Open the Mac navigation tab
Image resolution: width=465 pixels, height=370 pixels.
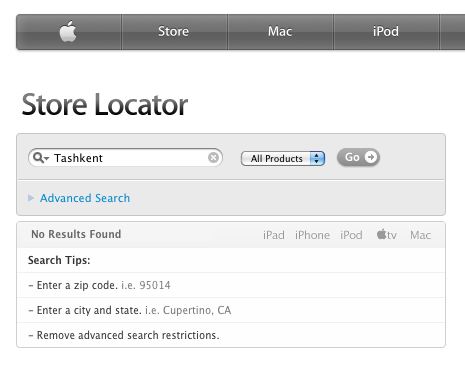(280, 32)
